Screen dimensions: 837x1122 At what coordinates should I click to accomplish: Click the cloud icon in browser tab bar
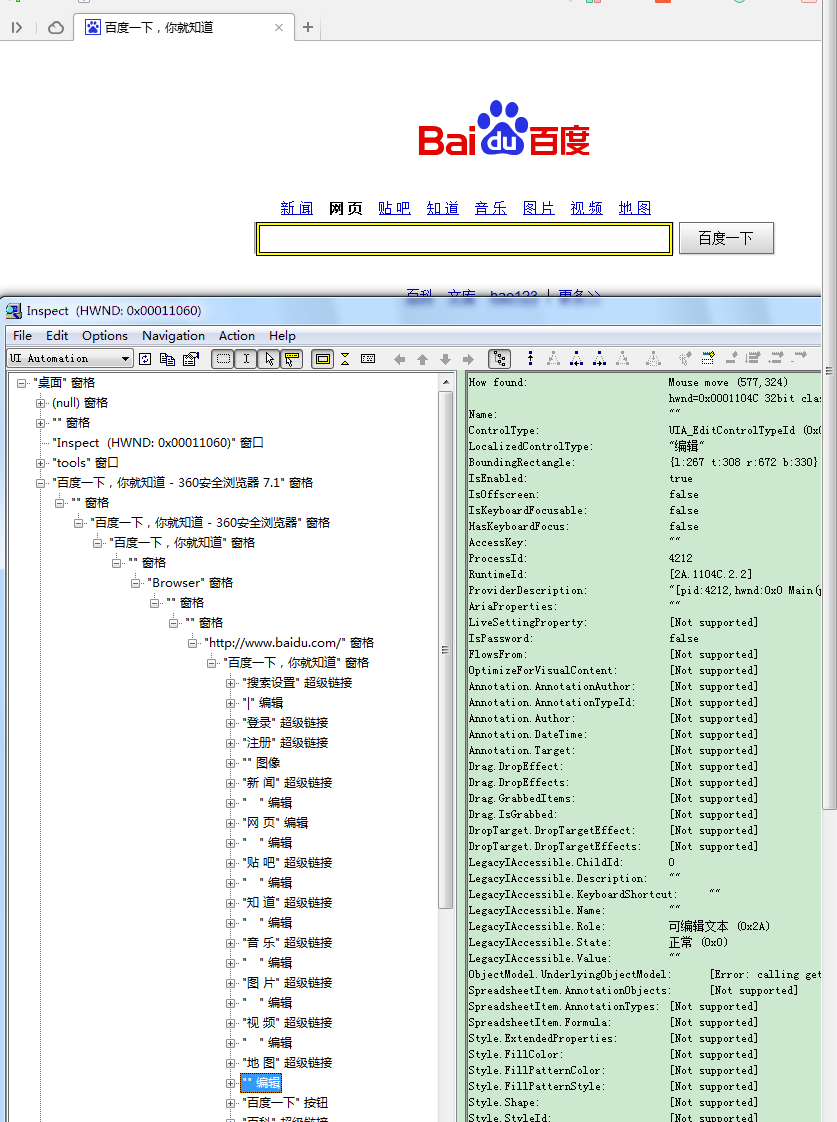tap(56, 27)
